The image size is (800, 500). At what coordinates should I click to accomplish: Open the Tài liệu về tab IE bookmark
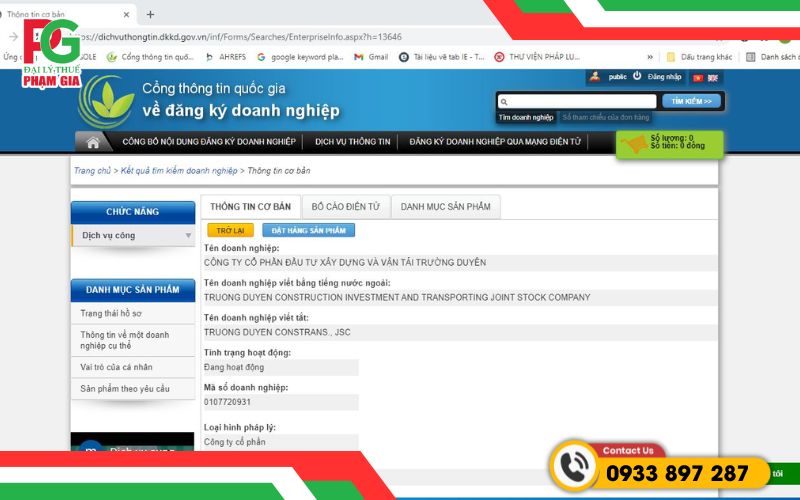click(x=442, y=57)
